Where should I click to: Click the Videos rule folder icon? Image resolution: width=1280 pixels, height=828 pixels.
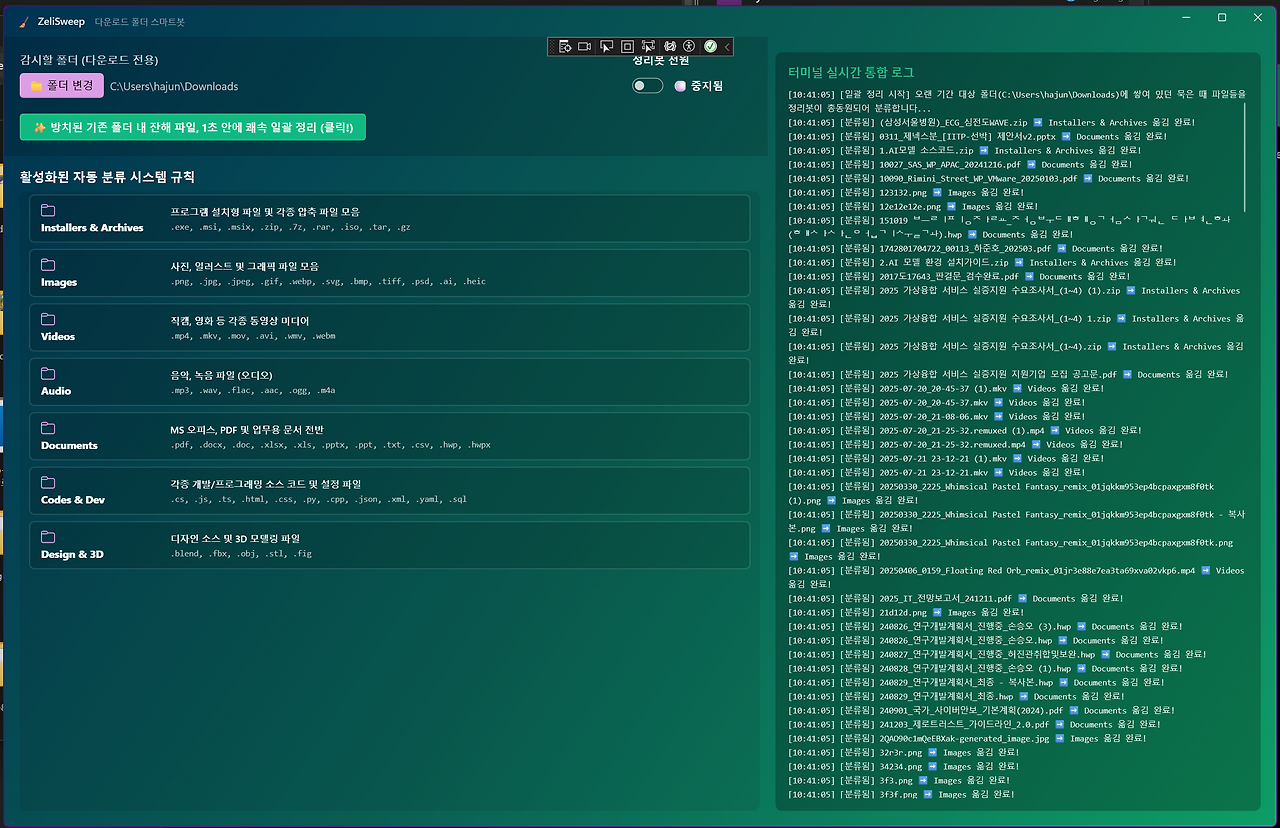coord(48,319)
